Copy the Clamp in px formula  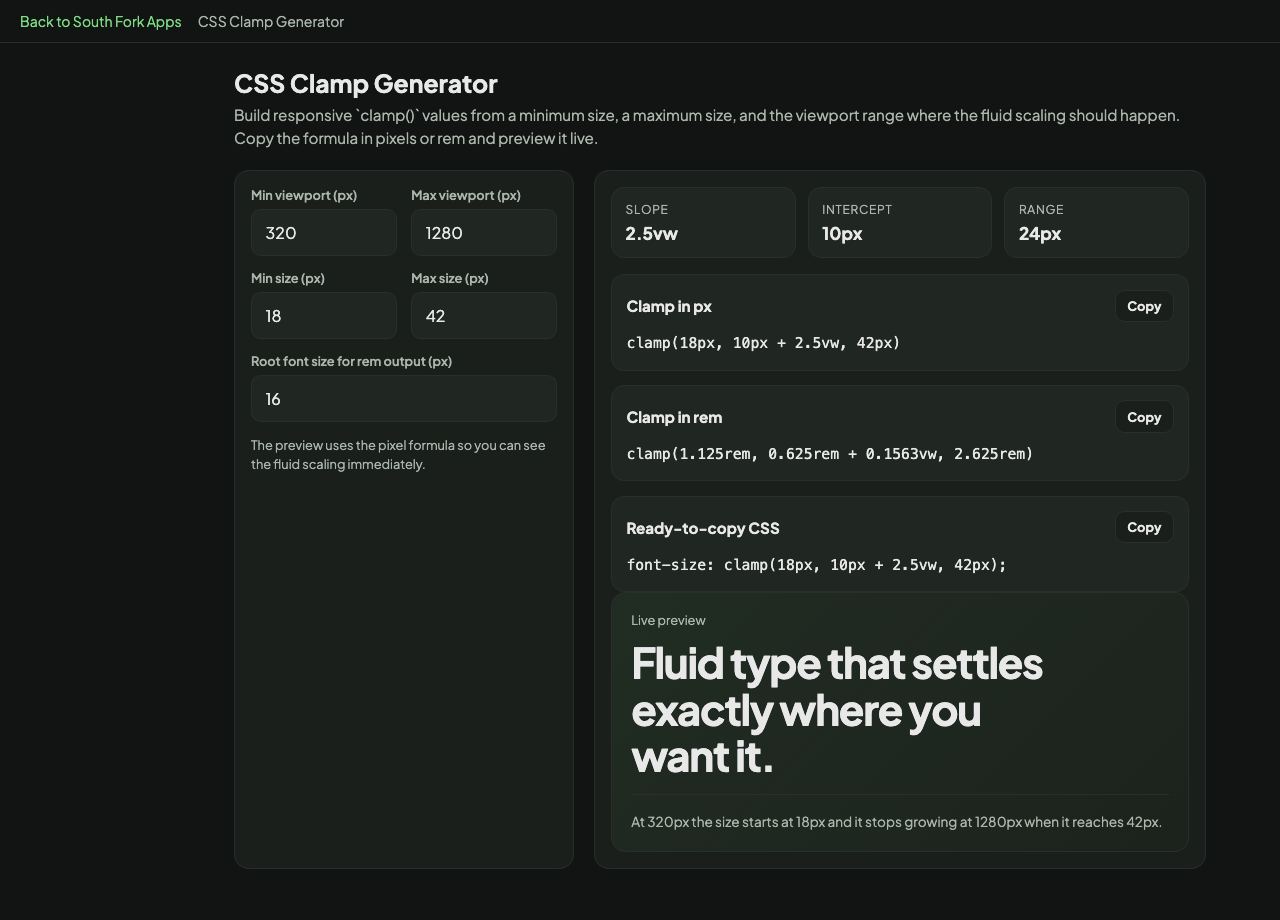(x=1144, y=306)
